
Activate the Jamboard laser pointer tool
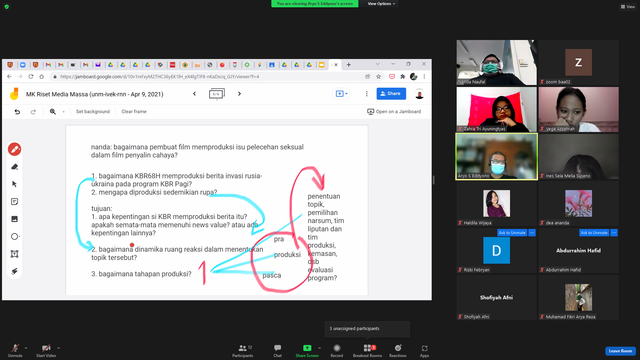(14, 271)
